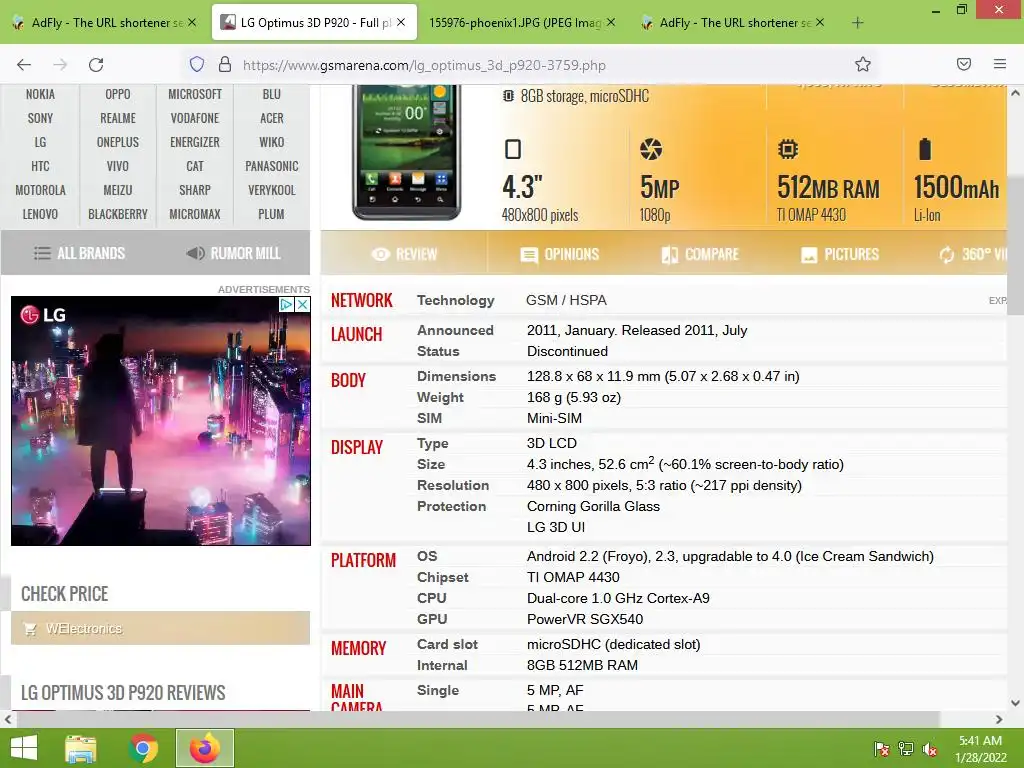1024x768 pixels.
Task: Click the camera shutter 5MP icon
Action: (650, 150)
